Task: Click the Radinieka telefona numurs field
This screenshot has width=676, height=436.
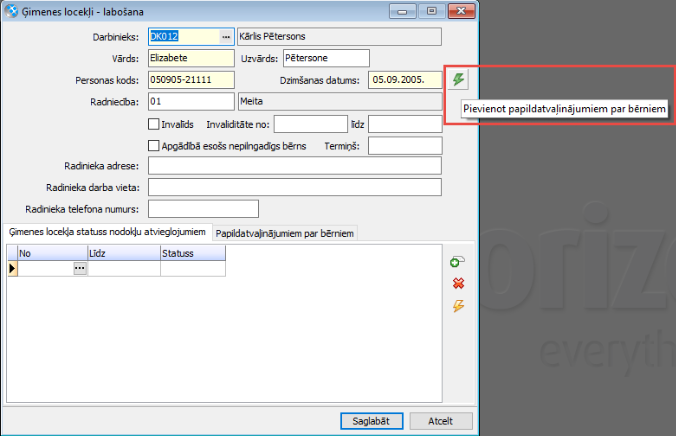Action: pos(203,209)
